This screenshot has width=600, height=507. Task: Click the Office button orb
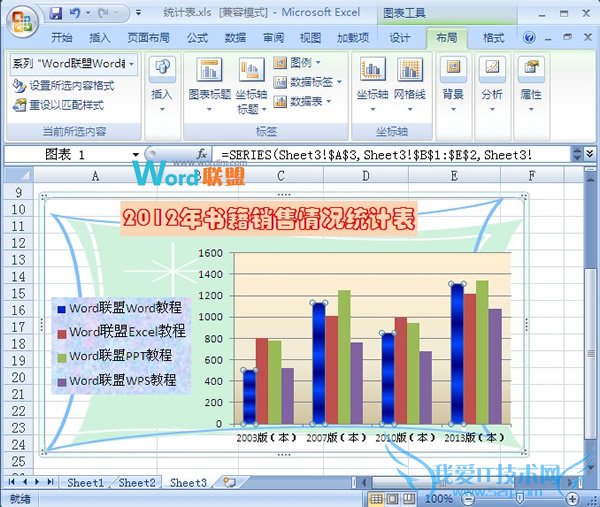pos(22,23)
